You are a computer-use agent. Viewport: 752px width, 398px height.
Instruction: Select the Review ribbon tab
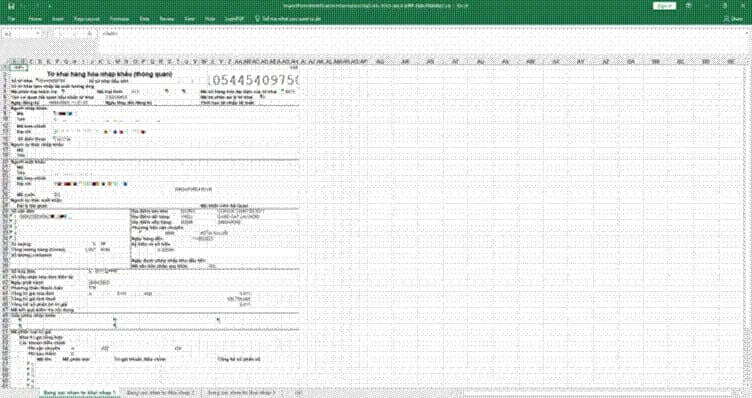click(166, 19)
